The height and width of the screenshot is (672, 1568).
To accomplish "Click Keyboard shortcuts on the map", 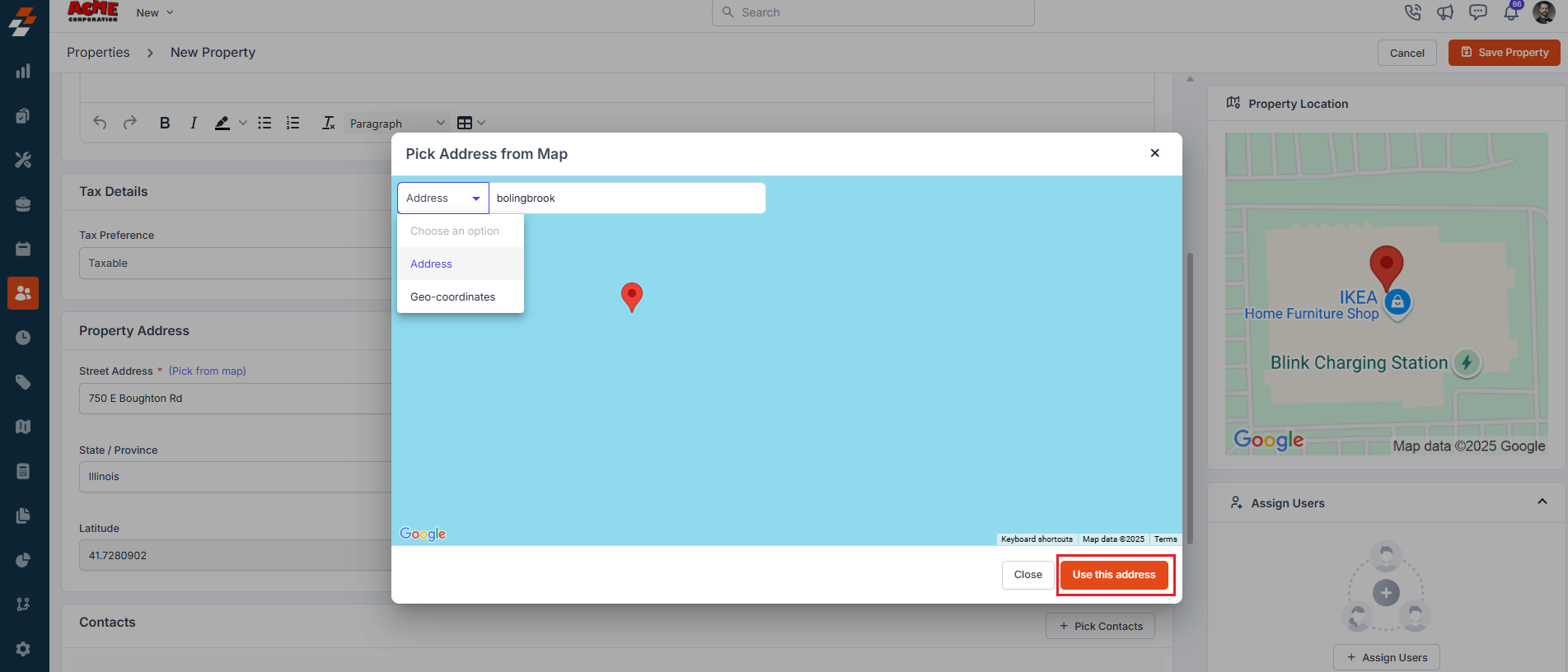I will 1037,539.
